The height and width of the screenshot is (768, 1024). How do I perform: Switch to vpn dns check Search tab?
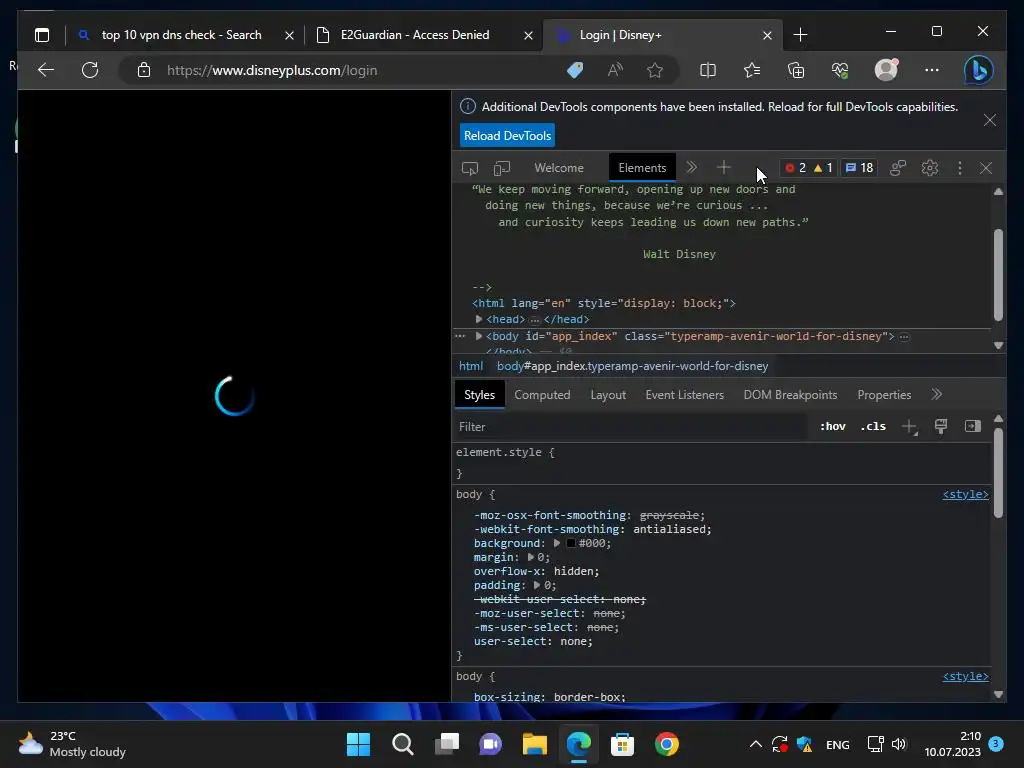[x=182, y=35]
